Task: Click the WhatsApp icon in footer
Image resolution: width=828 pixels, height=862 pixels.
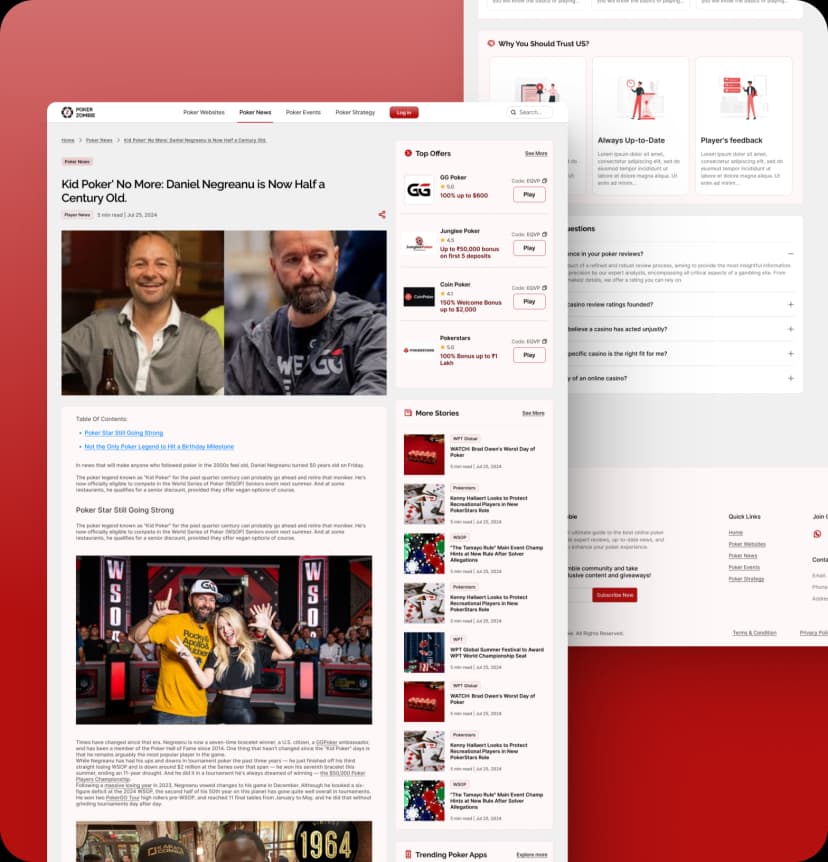Action: (817, 534)
